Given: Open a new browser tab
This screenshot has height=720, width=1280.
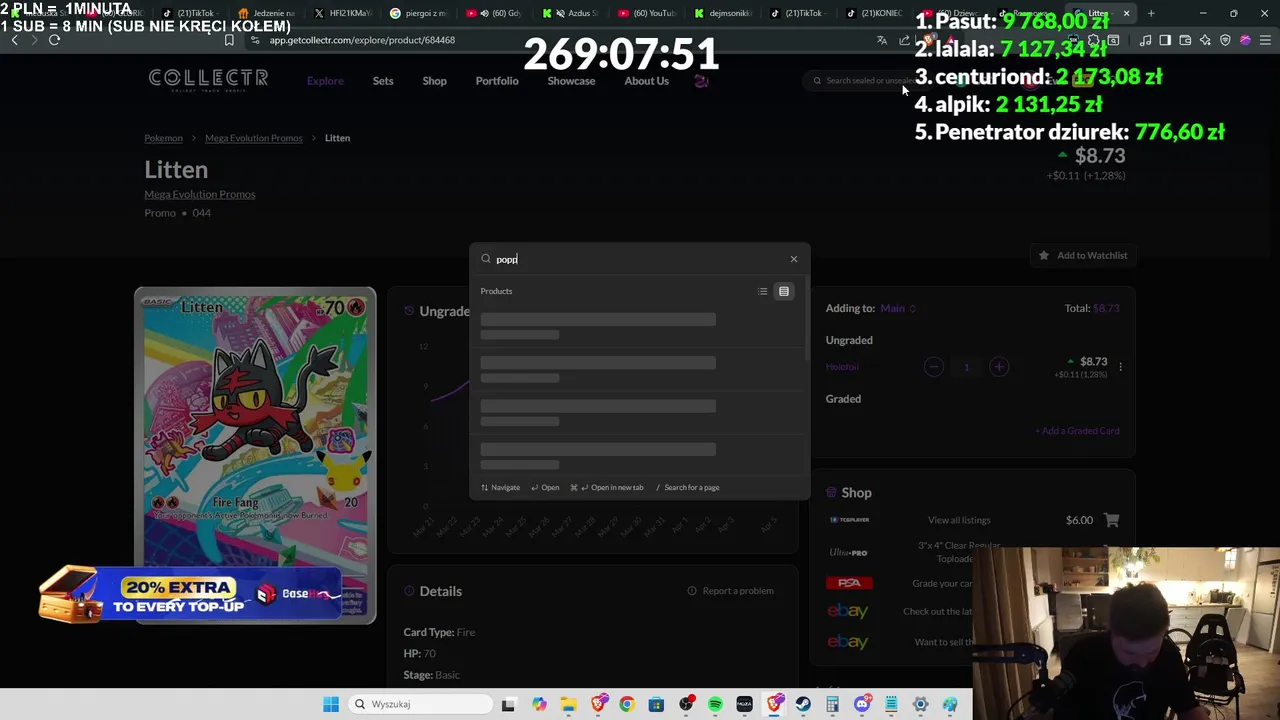Looking at the screenshot, I should point(1151,13).
